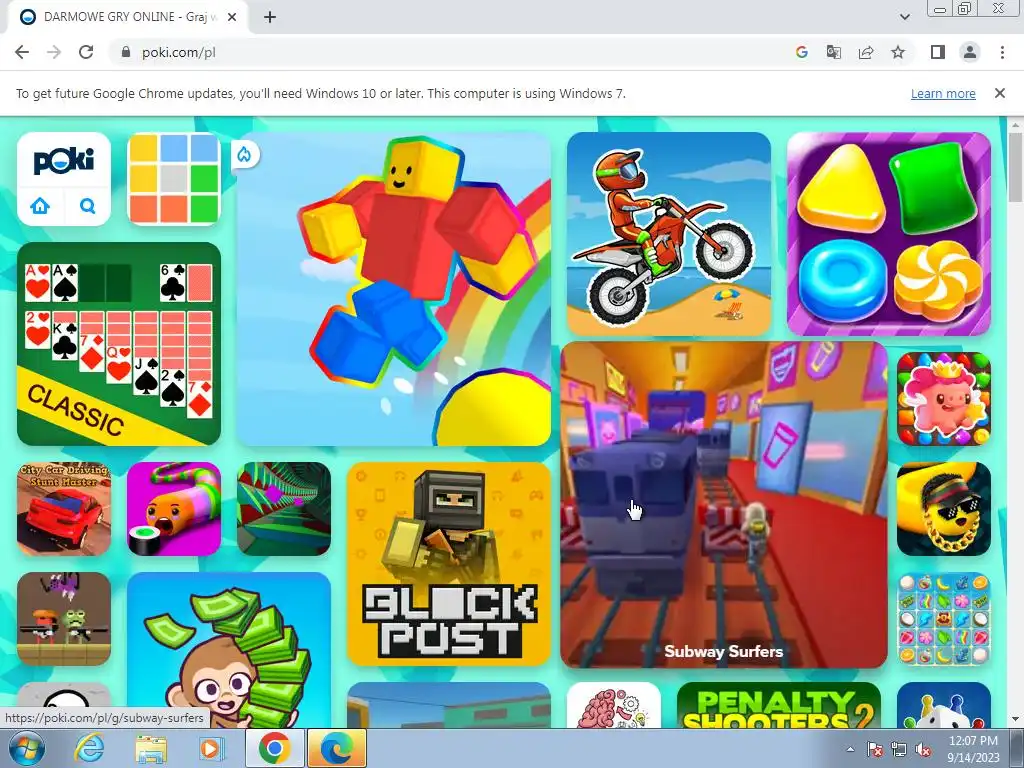Click the trending flame badge icon

pyautogui.click(x=244, y=154)
